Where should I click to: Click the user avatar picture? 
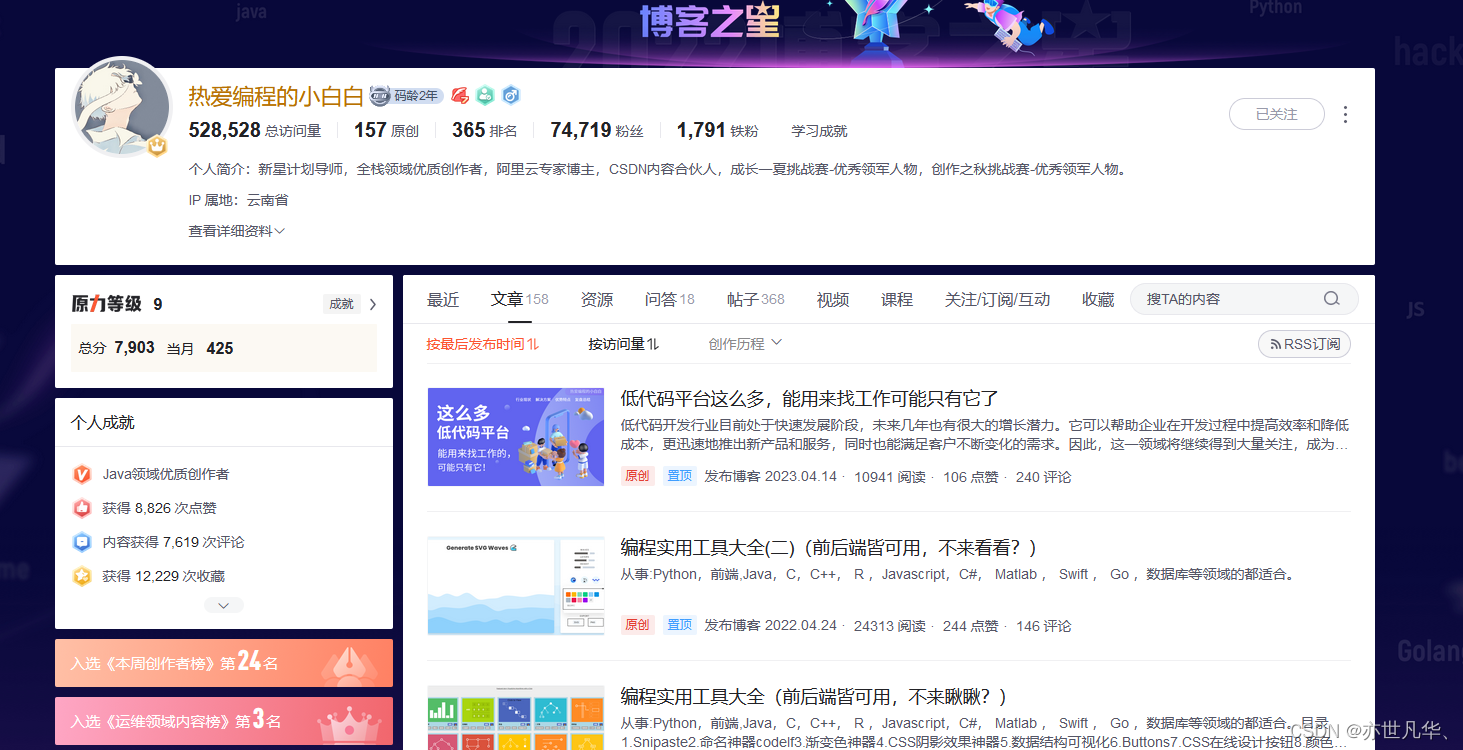[123, 106]
